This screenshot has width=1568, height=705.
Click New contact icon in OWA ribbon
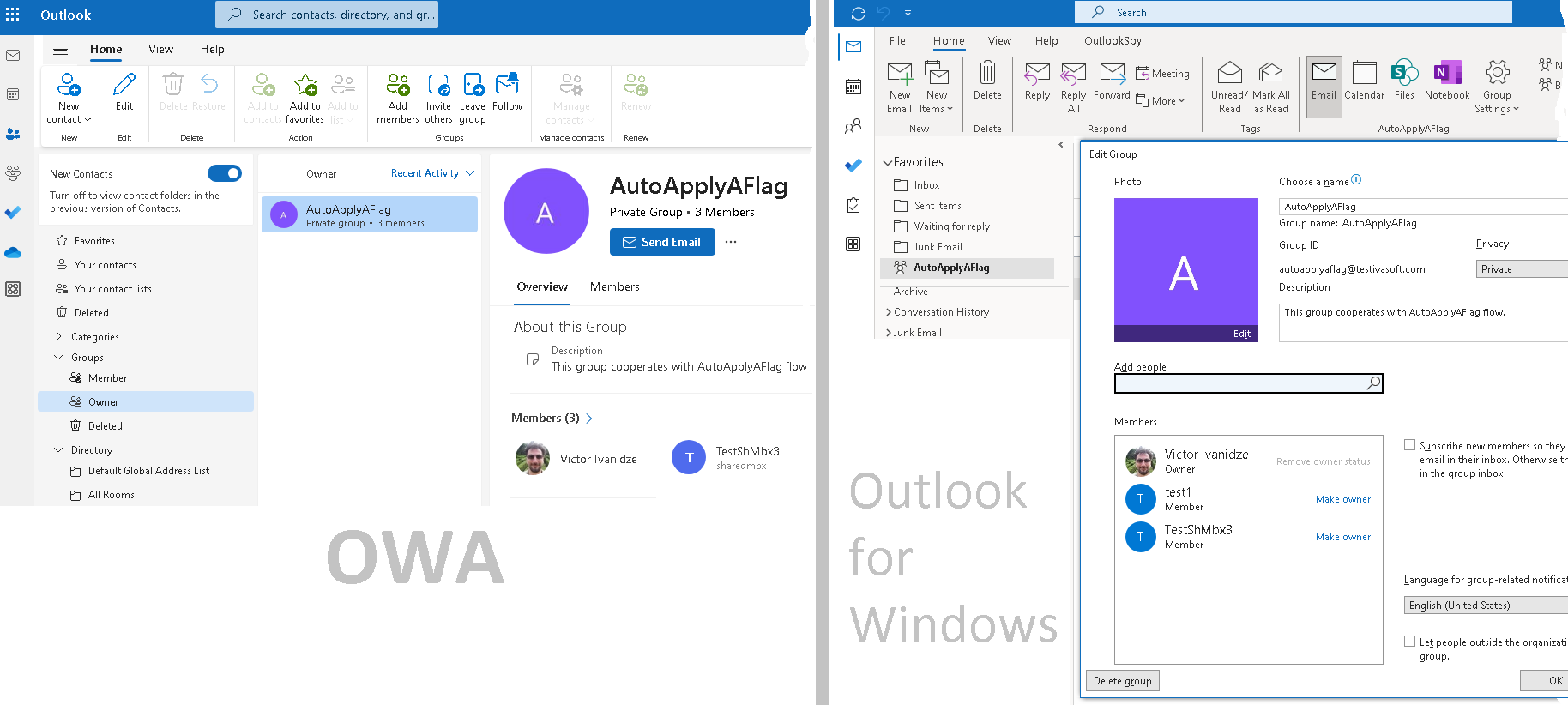click(69, 85)
